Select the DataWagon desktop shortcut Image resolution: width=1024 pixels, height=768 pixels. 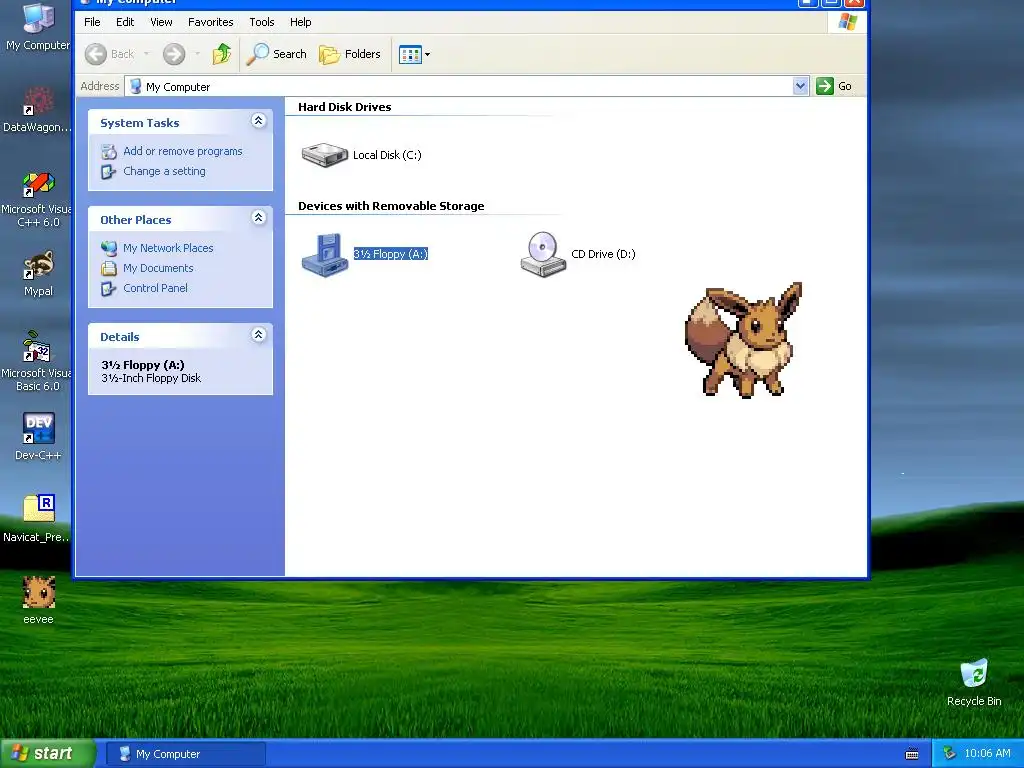click(38, 109)
